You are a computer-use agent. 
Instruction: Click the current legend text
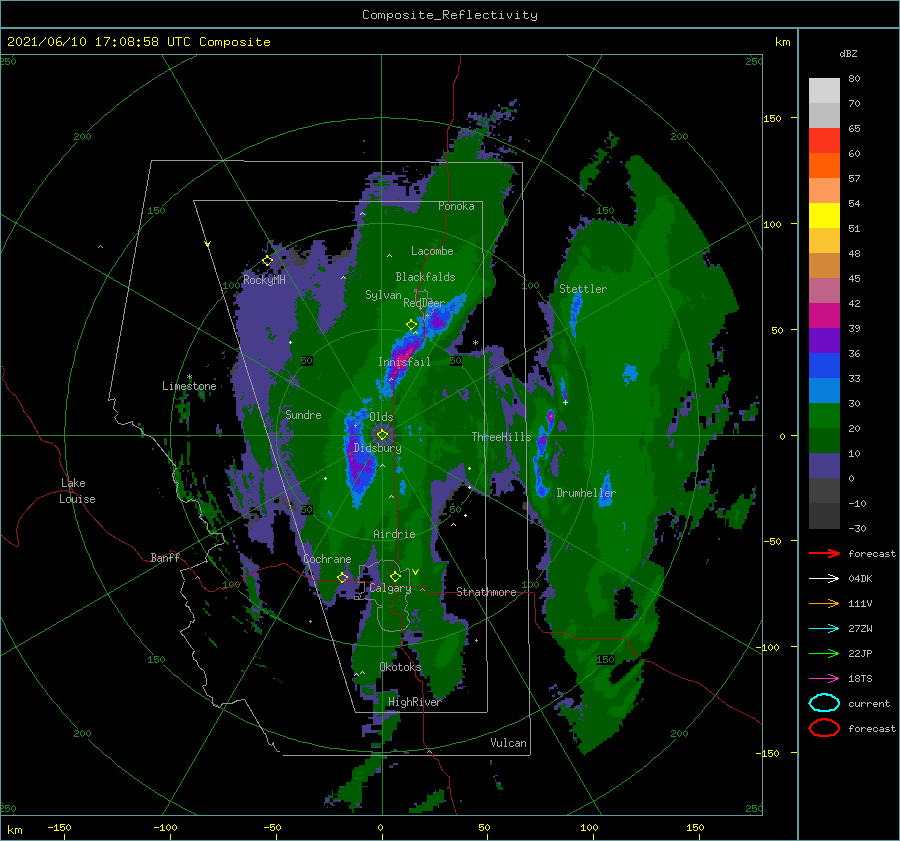pyautogui.click(x=869, y=704)
